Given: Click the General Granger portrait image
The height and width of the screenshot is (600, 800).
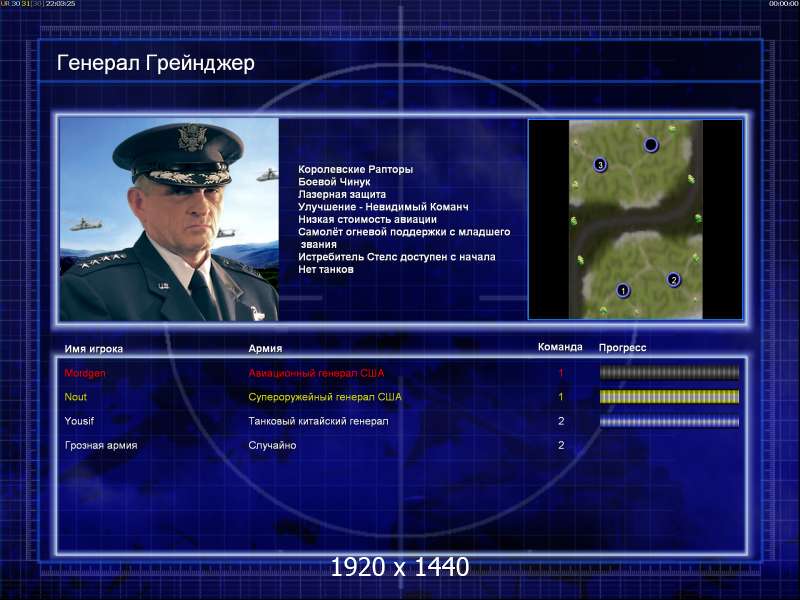Looking at the screenshot, I should (169, 219).
